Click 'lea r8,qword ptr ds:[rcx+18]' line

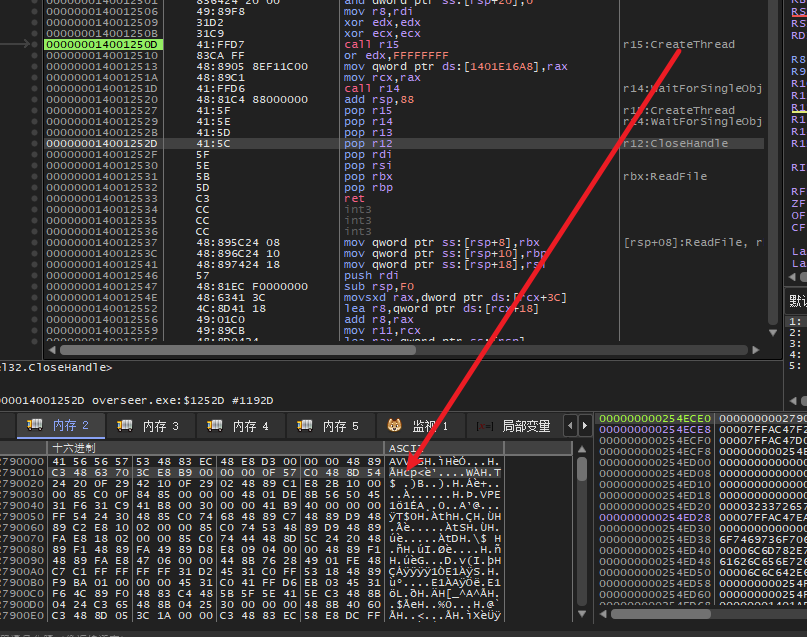(441, 309)
